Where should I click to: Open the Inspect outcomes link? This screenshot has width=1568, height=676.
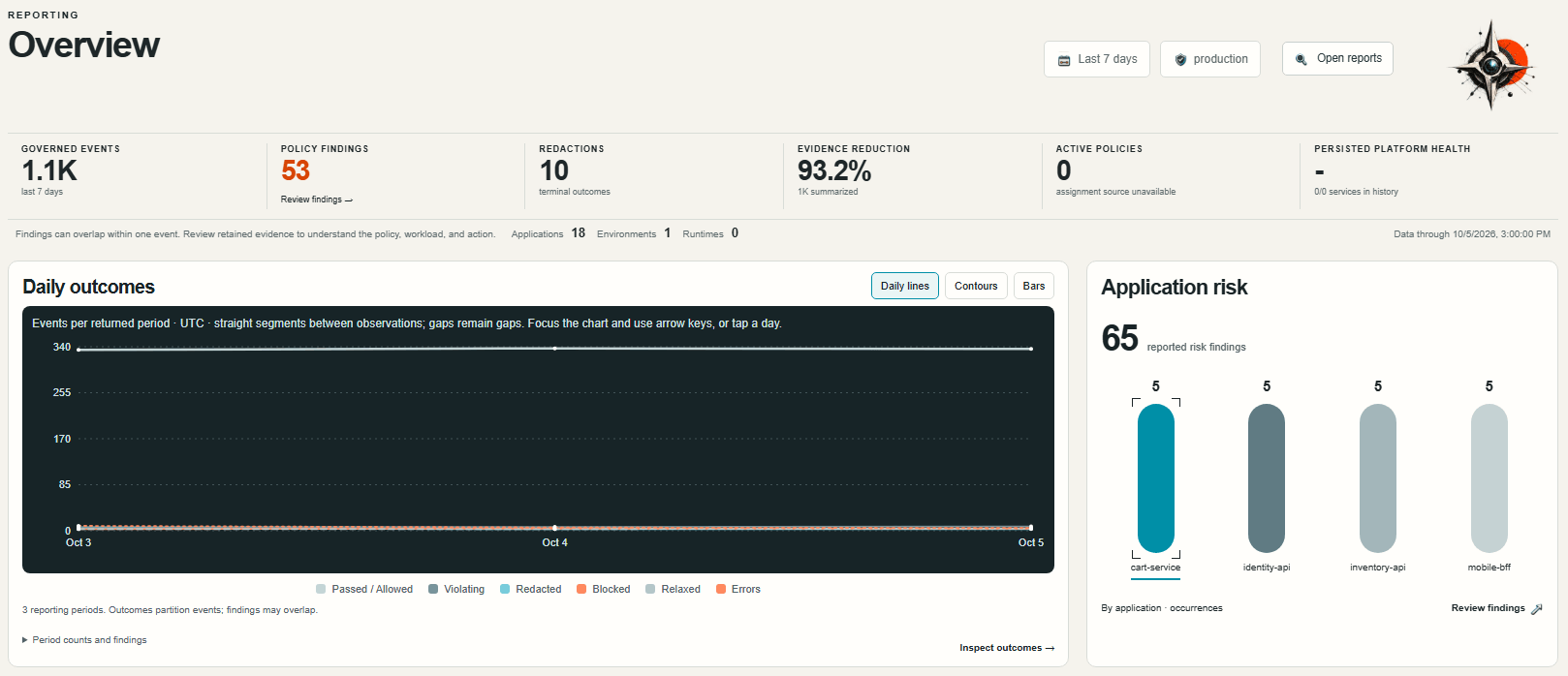(1007, 648)
